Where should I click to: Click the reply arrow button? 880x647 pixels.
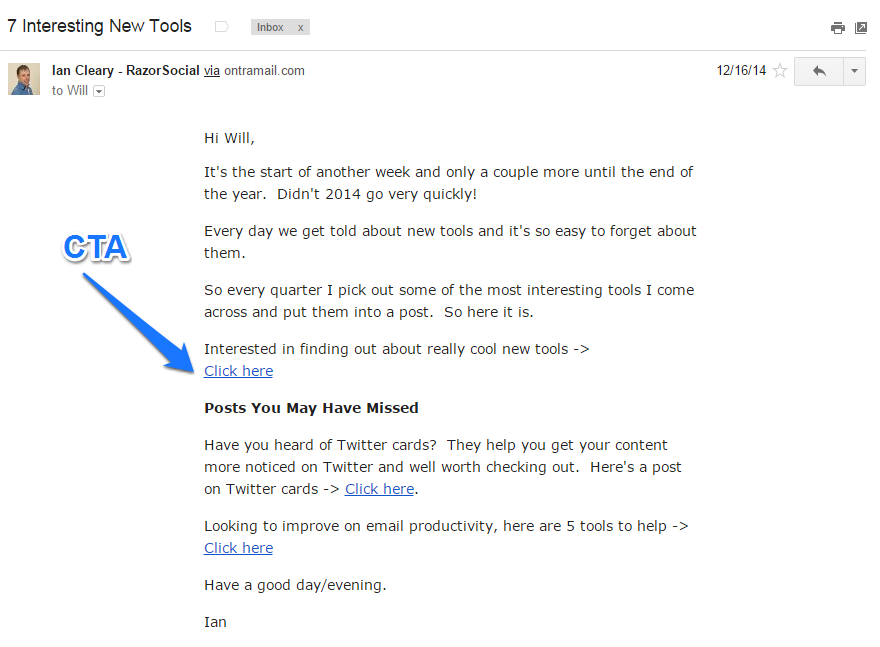819,71
